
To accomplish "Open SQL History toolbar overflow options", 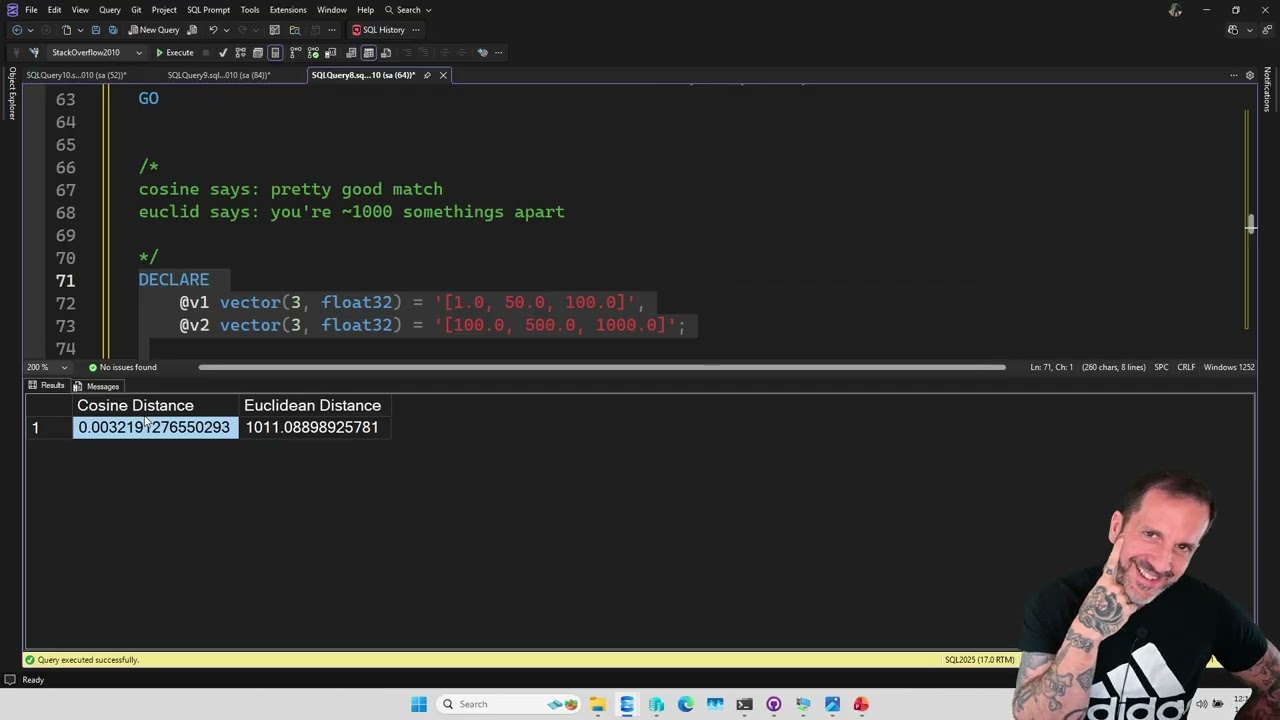I will point(416,30).
